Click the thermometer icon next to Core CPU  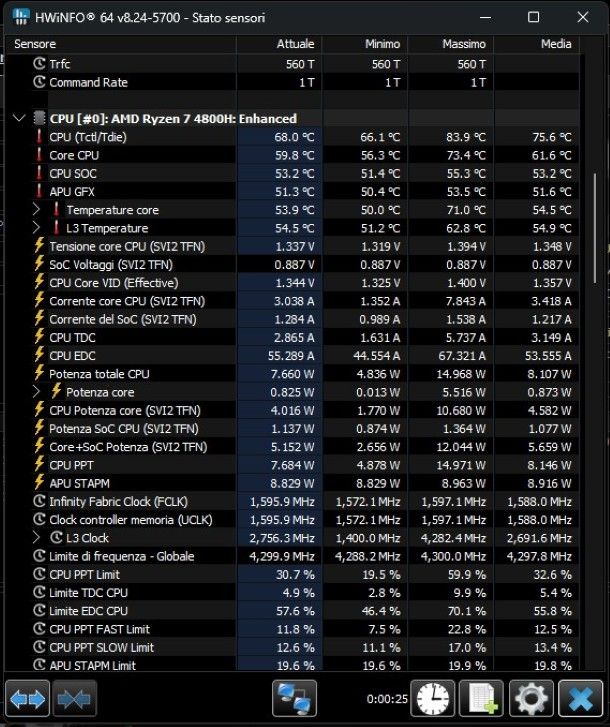click(x=39, y=155)
